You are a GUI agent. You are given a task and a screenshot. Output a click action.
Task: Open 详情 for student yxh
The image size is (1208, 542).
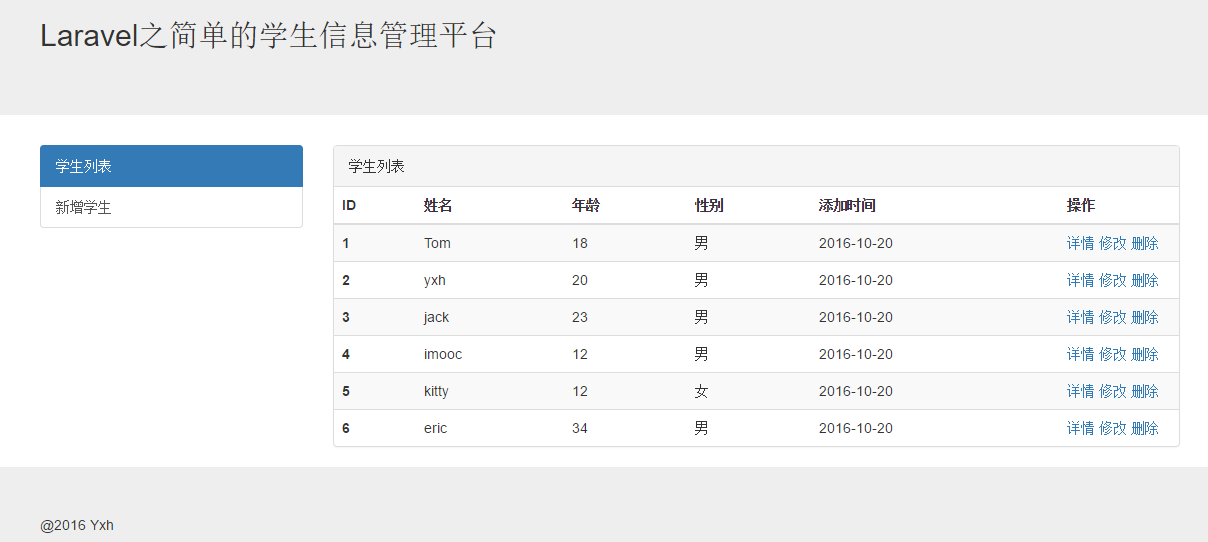coord(1080,280)
